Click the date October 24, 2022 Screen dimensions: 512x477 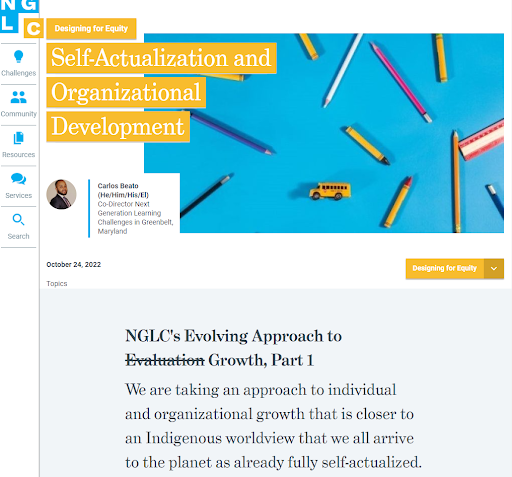click(x=74, y=264)
